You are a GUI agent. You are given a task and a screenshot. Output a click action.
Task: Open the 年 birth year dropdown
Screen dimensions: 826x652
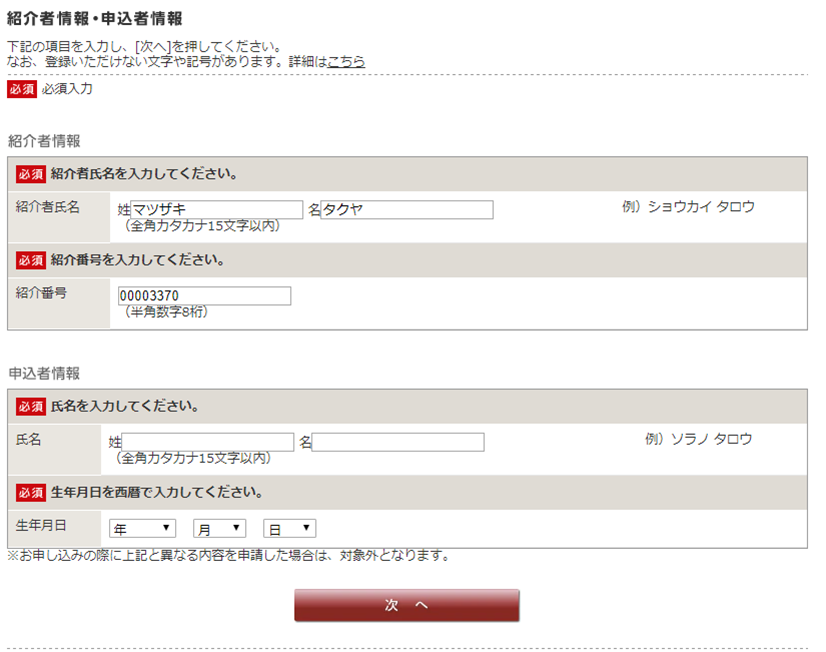click(x=142, y=528)
